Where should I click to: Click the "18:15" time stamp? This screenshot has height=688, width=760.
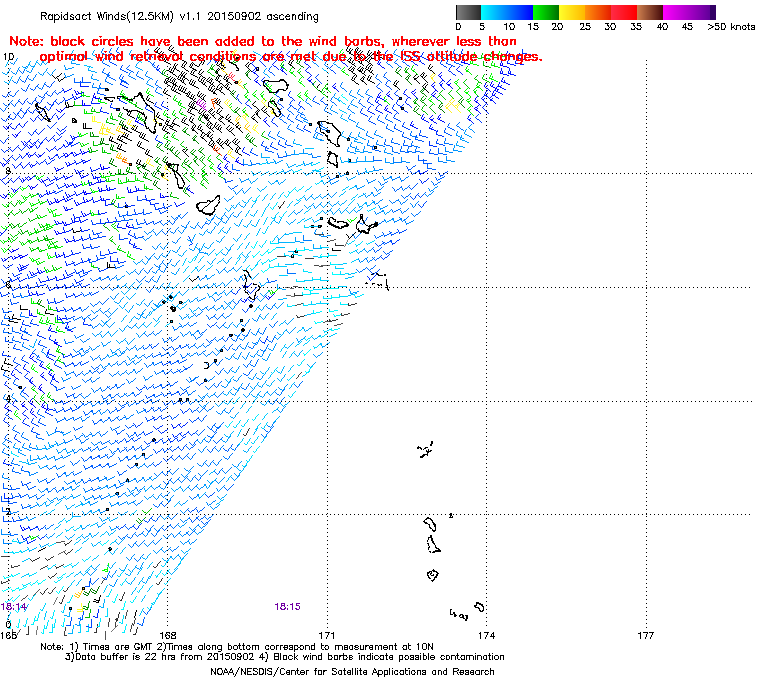pyautogui.click(x=287, y=607)
